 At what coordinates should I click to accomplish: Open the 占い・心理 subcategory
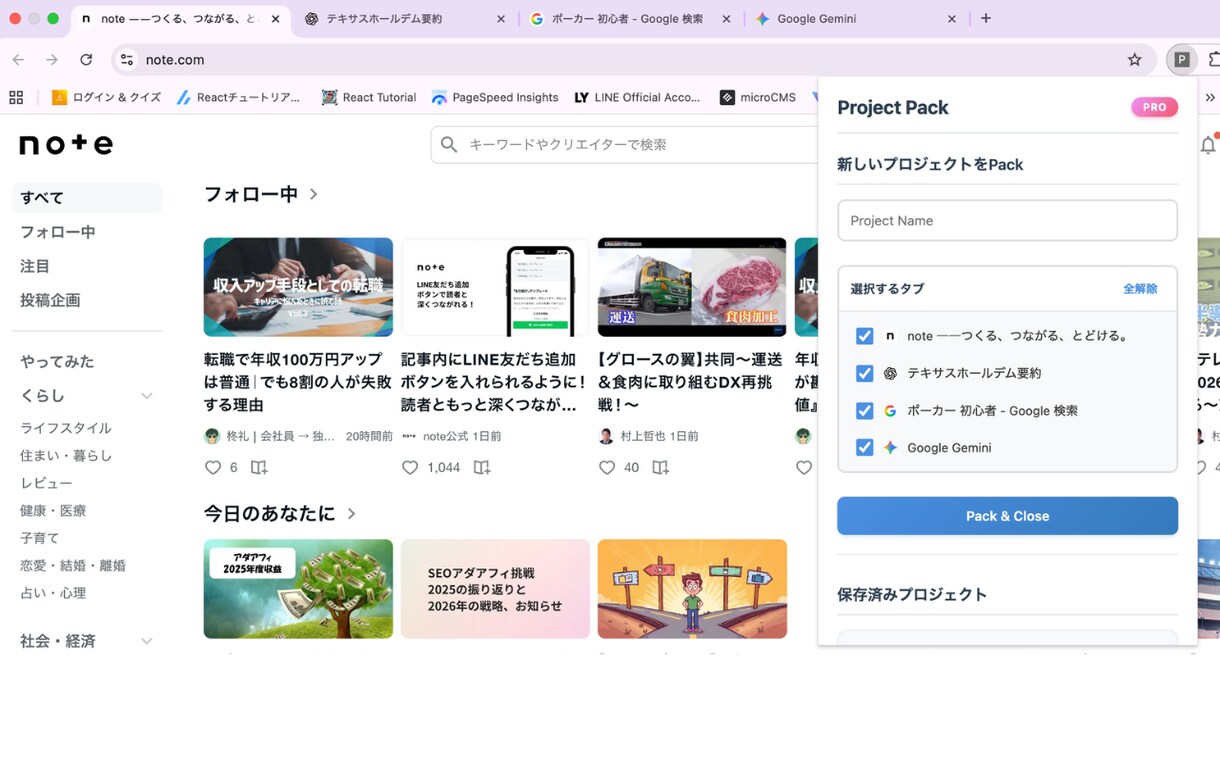[53, 593]
